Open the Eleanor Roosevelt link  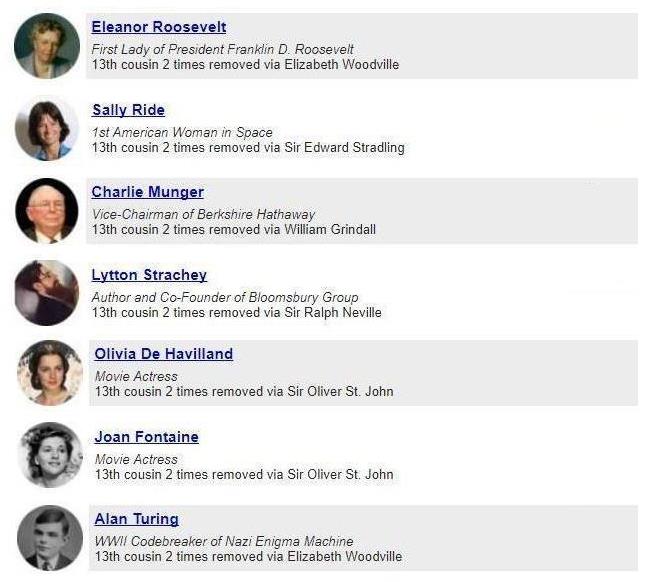point(159,27)
